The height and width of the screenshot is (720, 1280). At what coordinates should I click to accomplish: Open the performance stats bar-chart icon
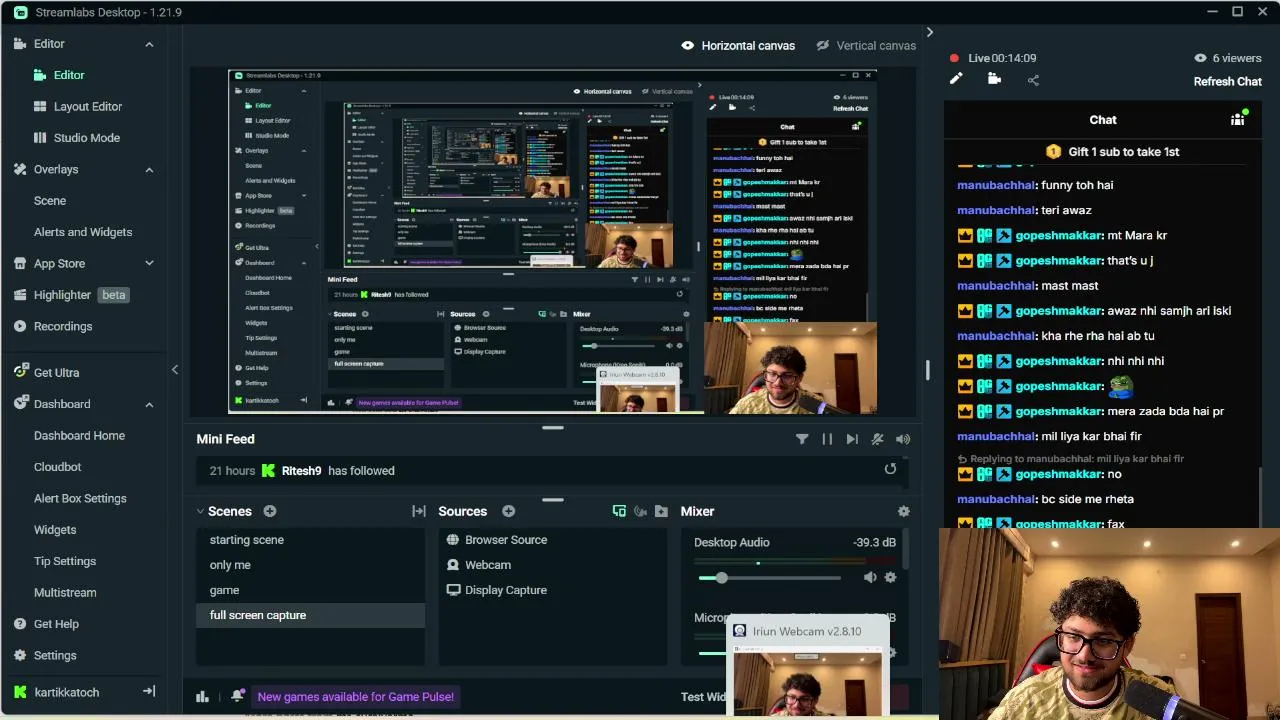point(202,697)
